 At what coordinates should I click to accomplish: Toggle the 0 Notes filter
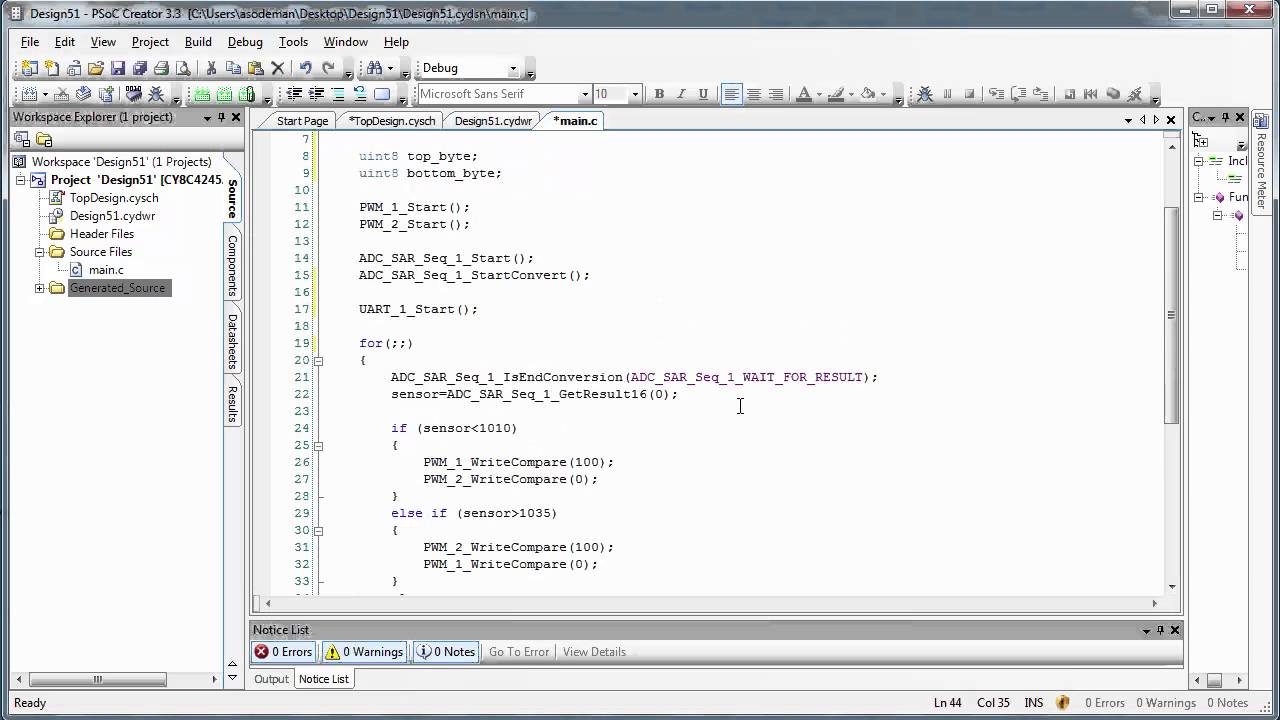tap(446, 652)
